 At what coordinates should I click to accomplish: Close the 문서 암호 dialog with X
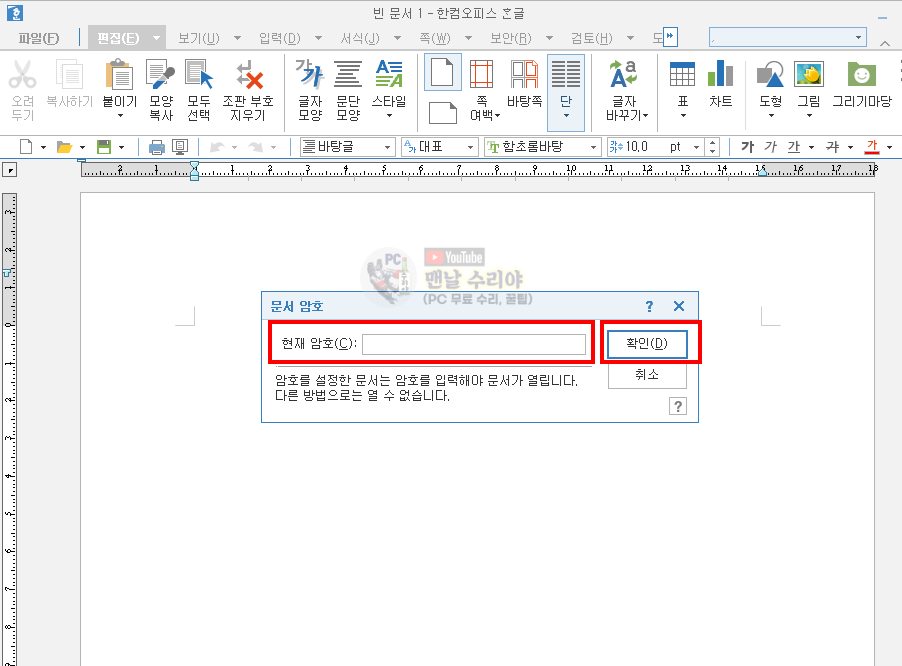click(x=679, y=306)
